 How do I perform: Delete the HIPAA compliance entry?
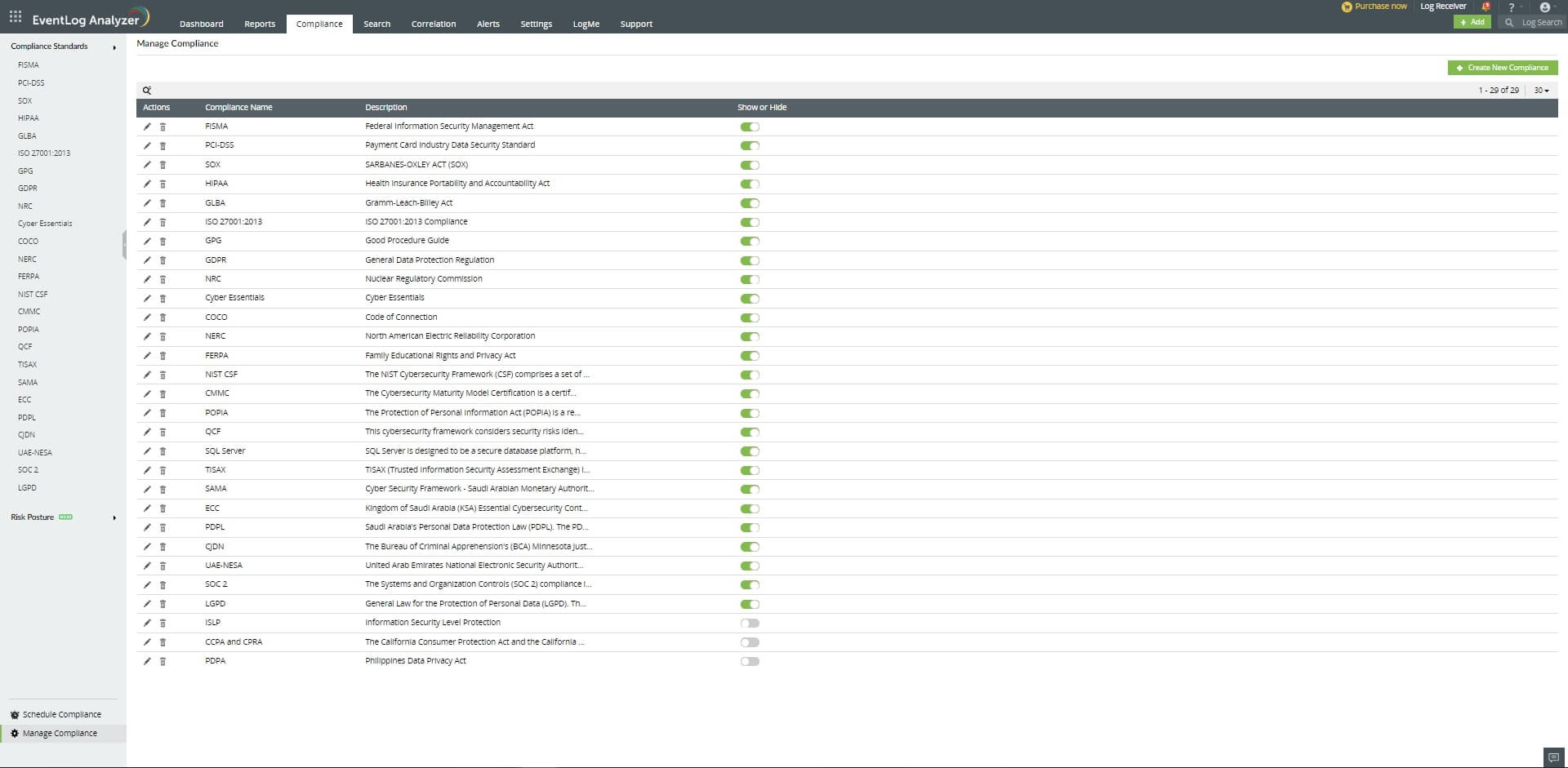tap(163, 184)
